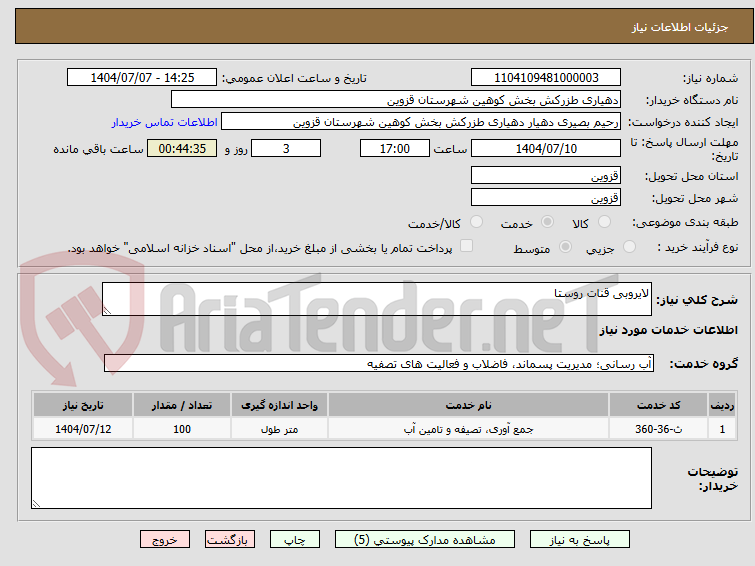The height and width of the screenshot is (566, 755).
Task: Click the ردیف column header
Action: point(722,405)
